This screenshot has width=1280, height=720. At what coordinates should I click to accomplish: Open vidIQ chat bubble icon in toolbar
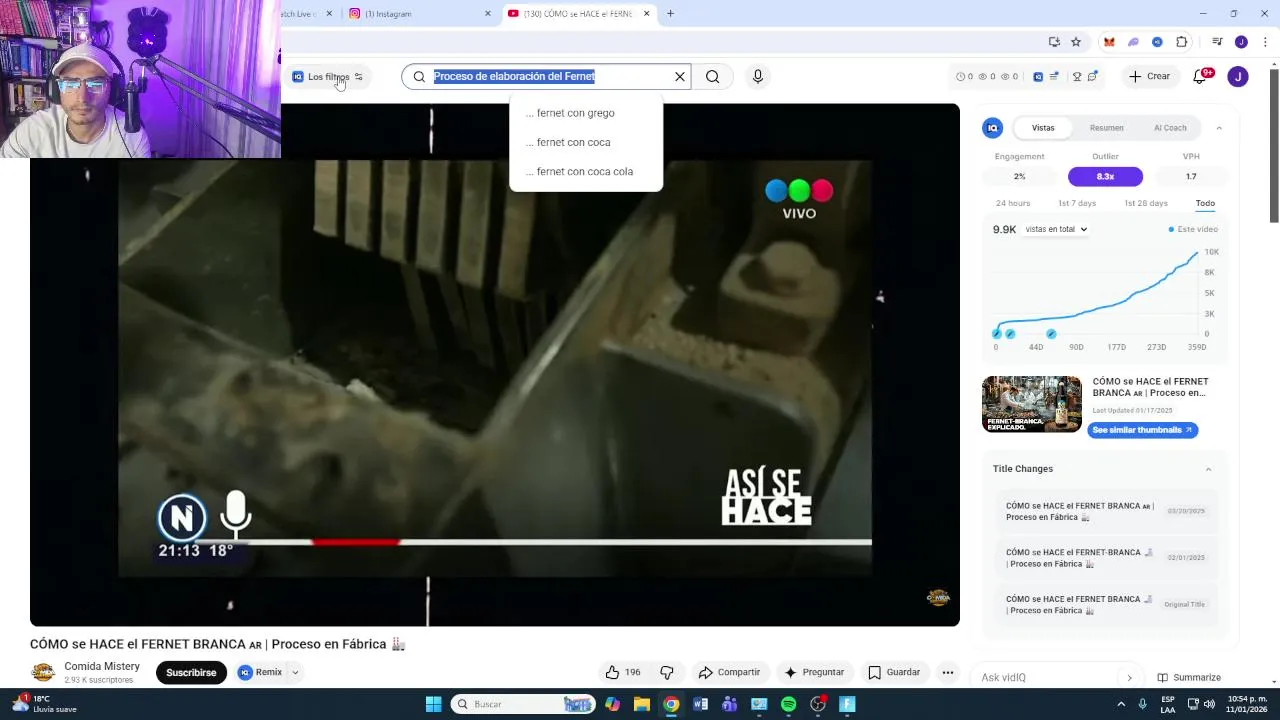coord(1092,76)
